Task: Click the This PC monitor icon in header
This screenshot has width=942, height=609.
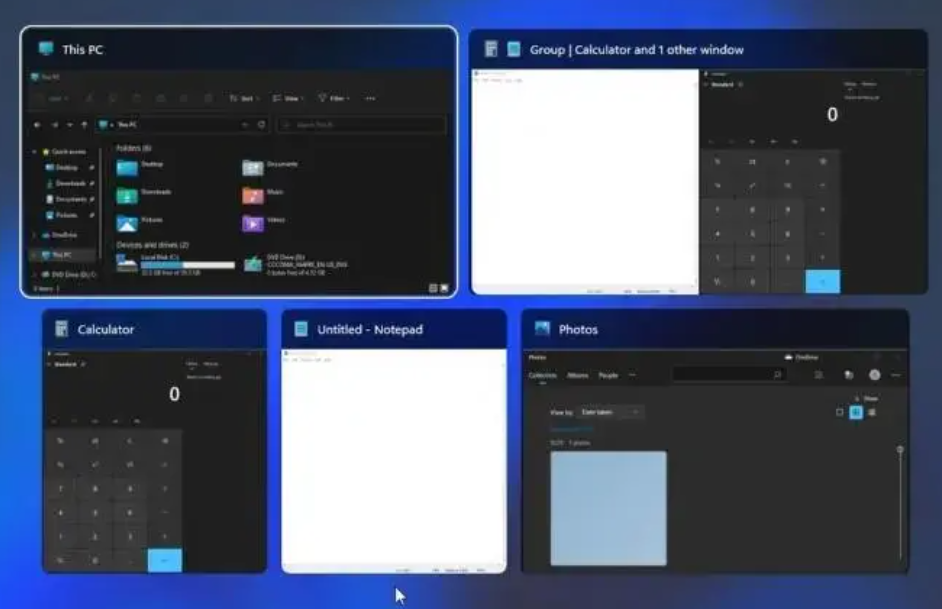Action: (x=46, y=49)
